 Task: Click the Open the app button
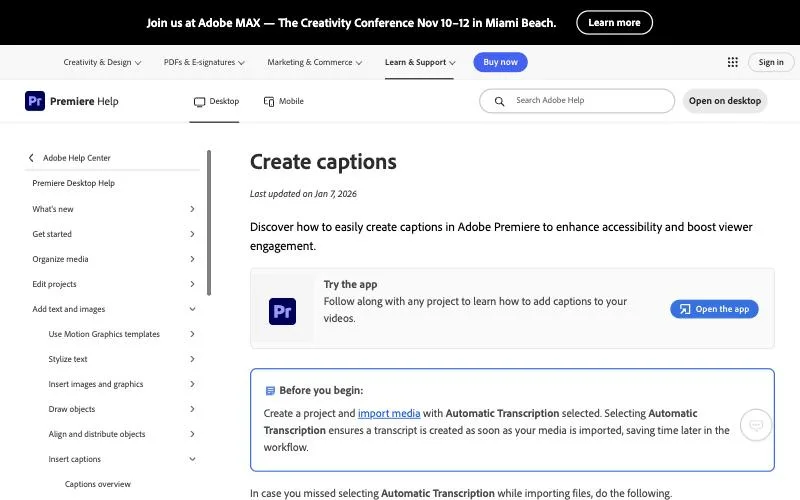pos(714,309)
